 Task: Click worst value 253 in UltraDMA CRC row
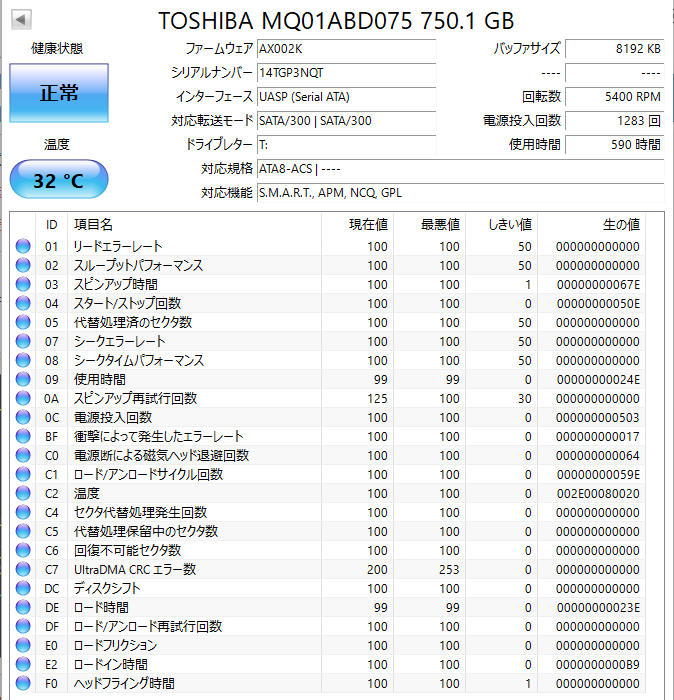(449, 570)
